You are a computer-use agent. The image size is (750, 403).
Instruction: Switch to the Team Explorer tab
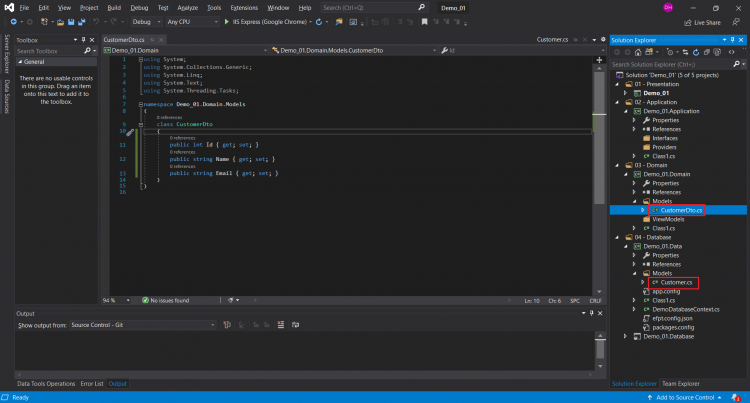tap(681, 384)
